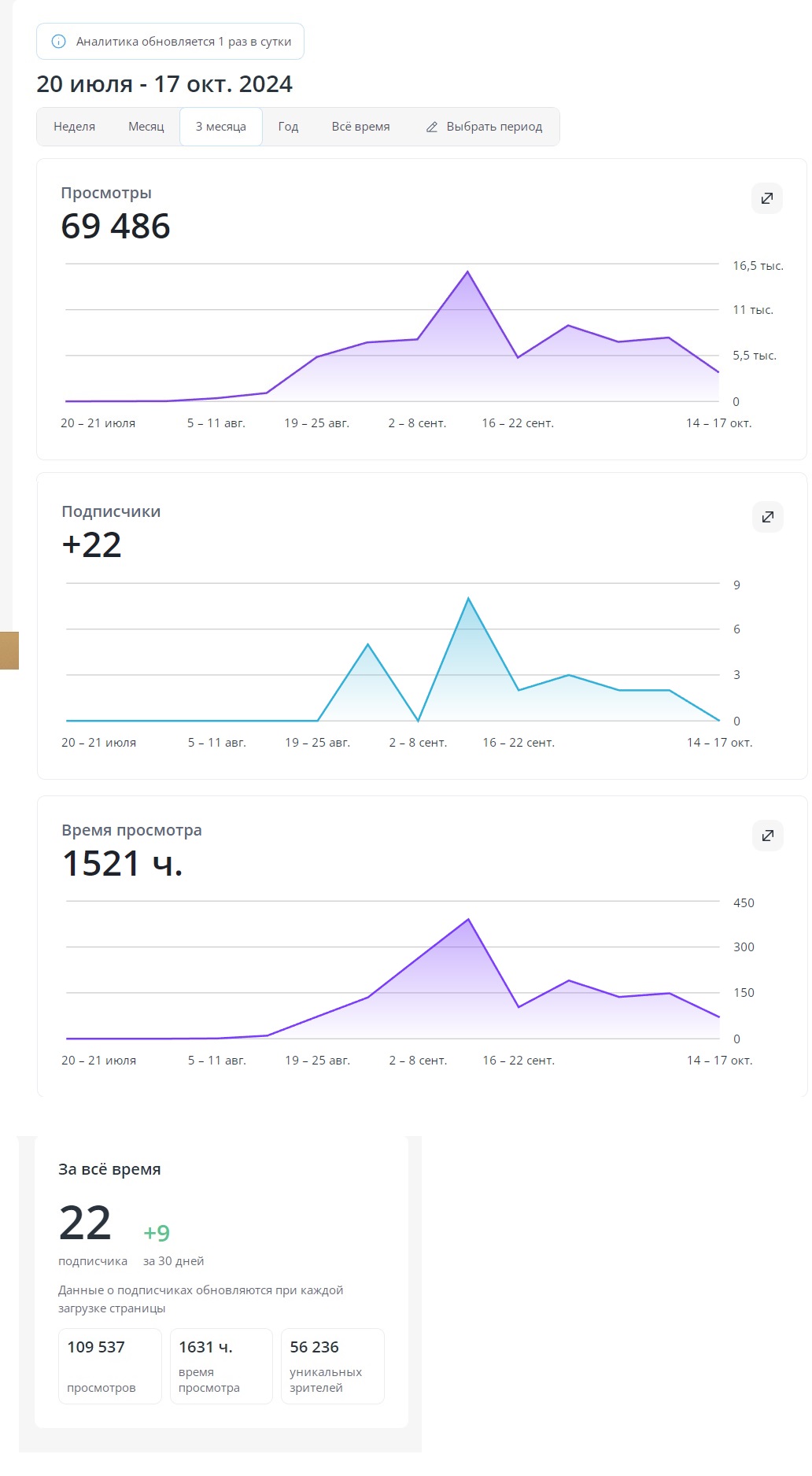
Task: Click the 69 486 views total
Action: pos(116,227)
